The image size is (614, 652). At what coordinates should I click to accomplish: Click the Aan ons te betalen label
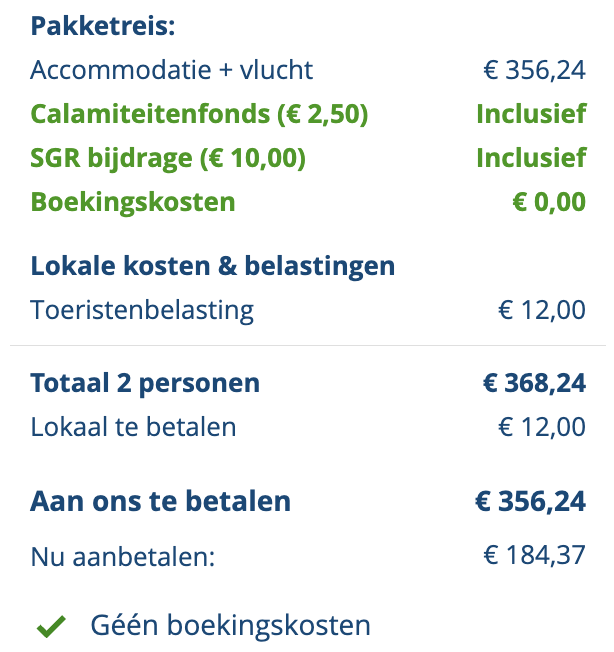(161, 501)
